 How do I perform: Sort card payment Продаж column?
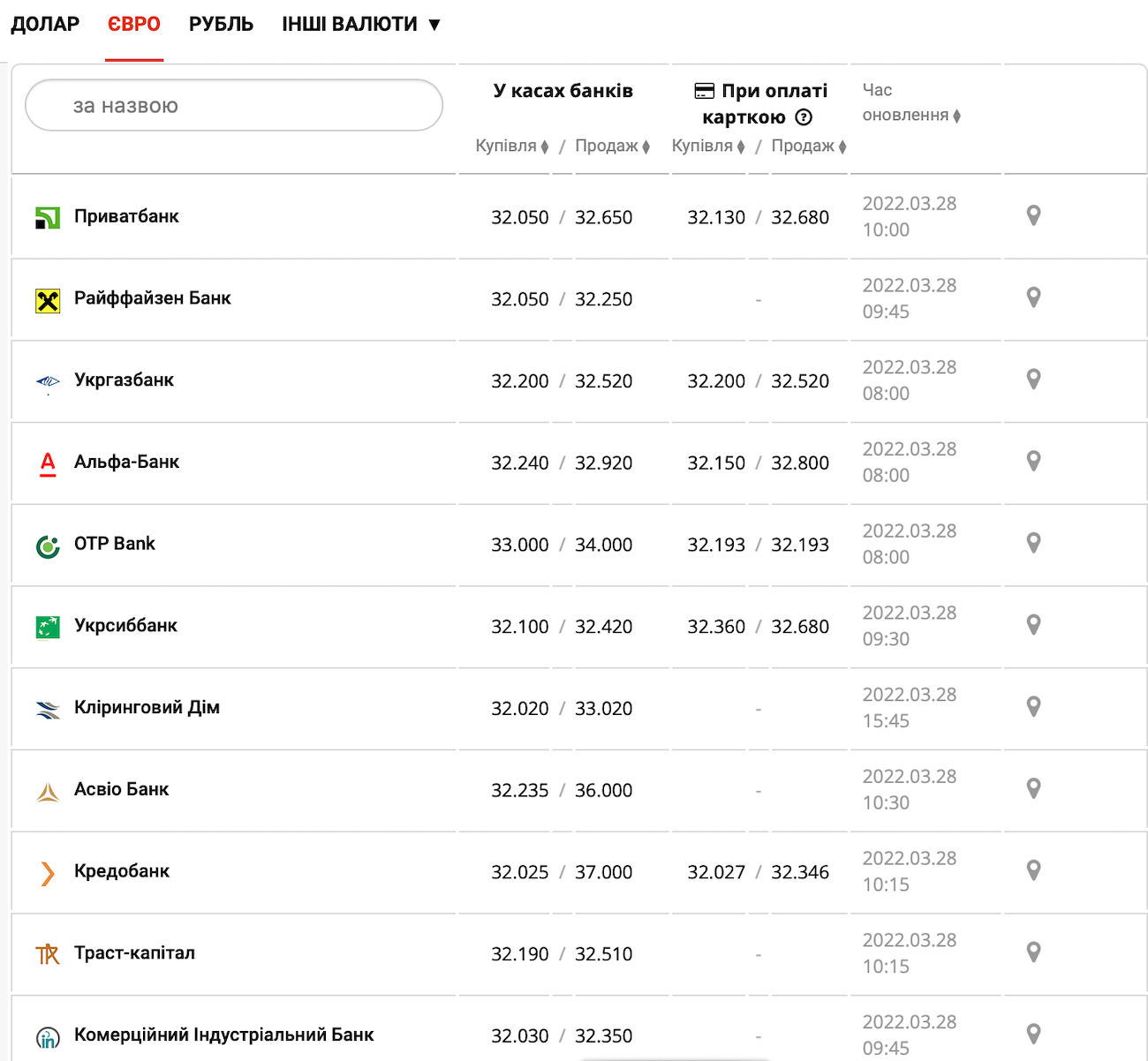808,147
